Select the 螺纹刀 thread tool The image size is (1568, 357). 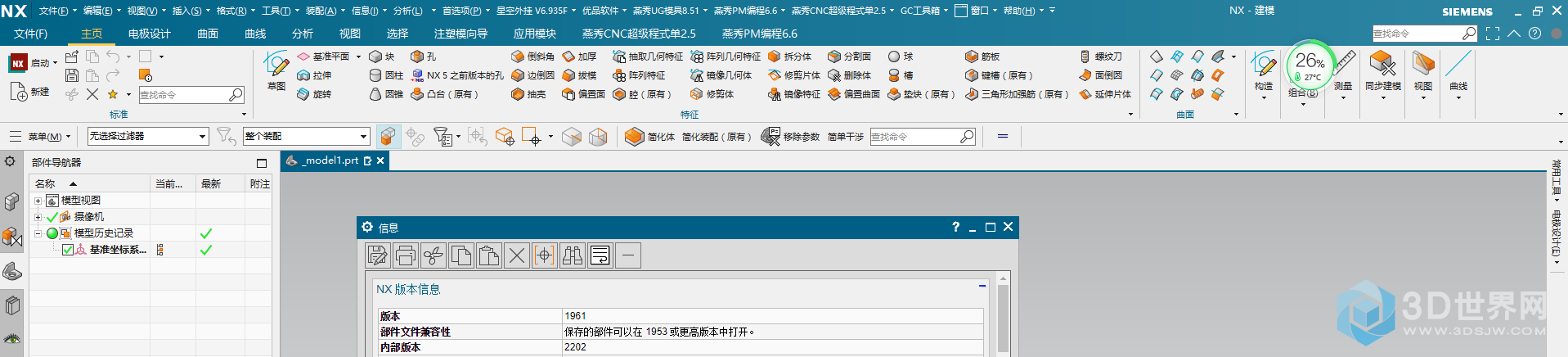pos(1101,56)
